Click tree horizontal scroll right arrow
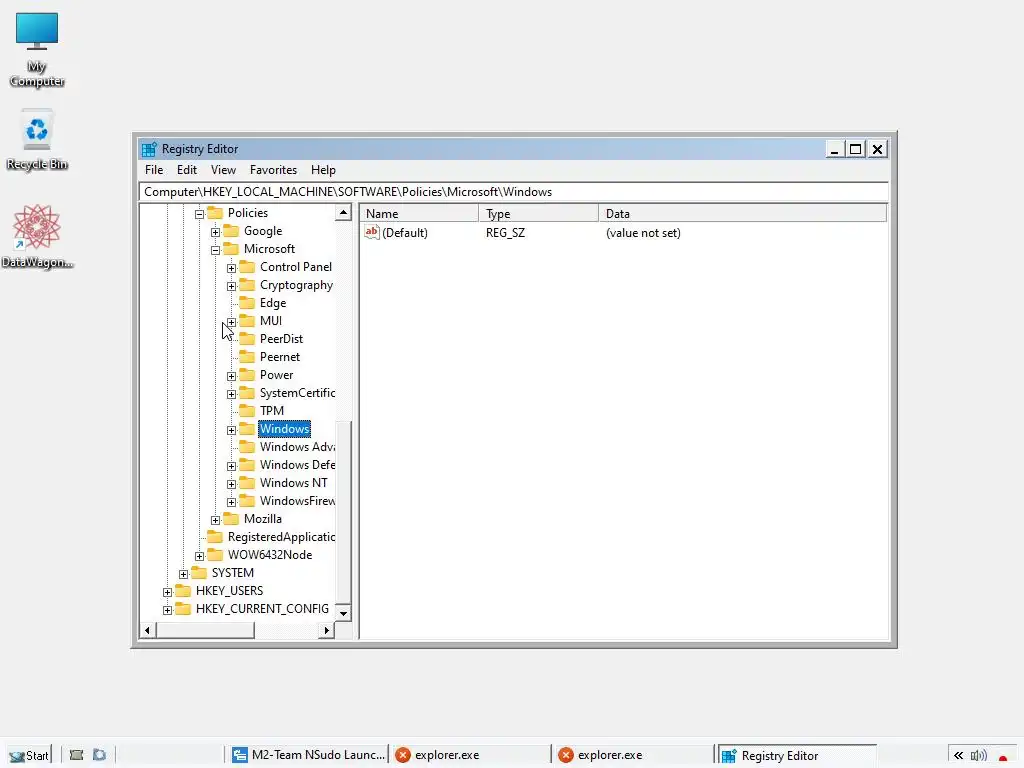 point(327,630)
